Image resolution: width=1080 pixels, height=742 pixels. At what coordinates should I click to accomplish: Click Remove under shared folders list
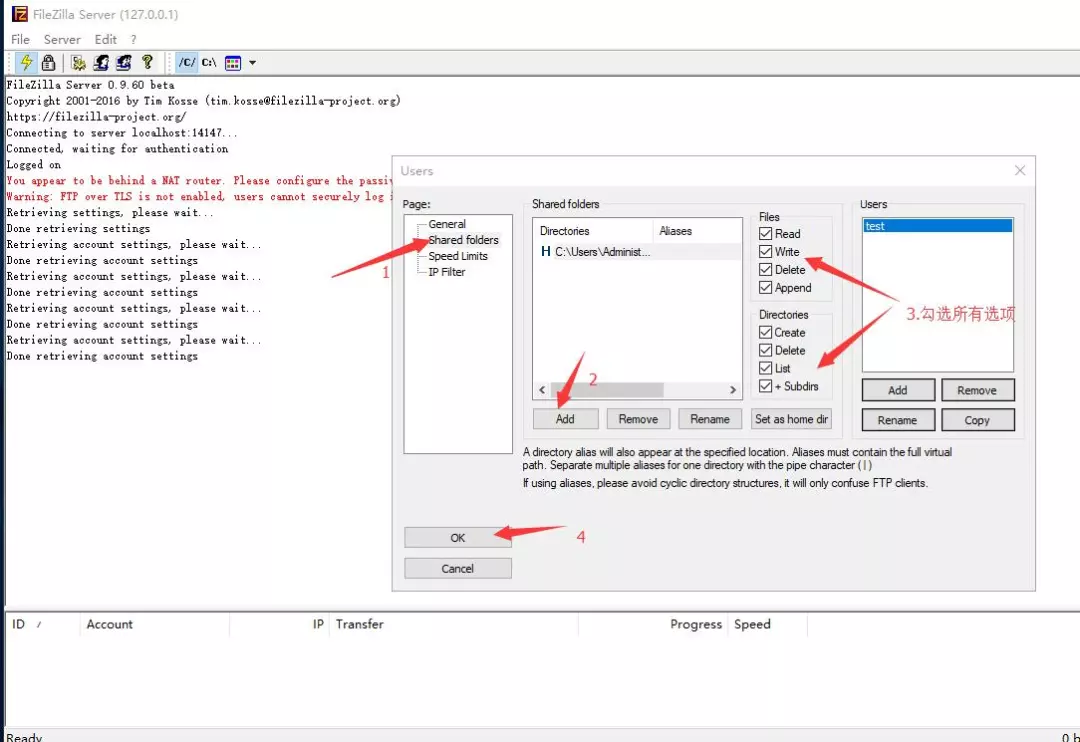638,419
